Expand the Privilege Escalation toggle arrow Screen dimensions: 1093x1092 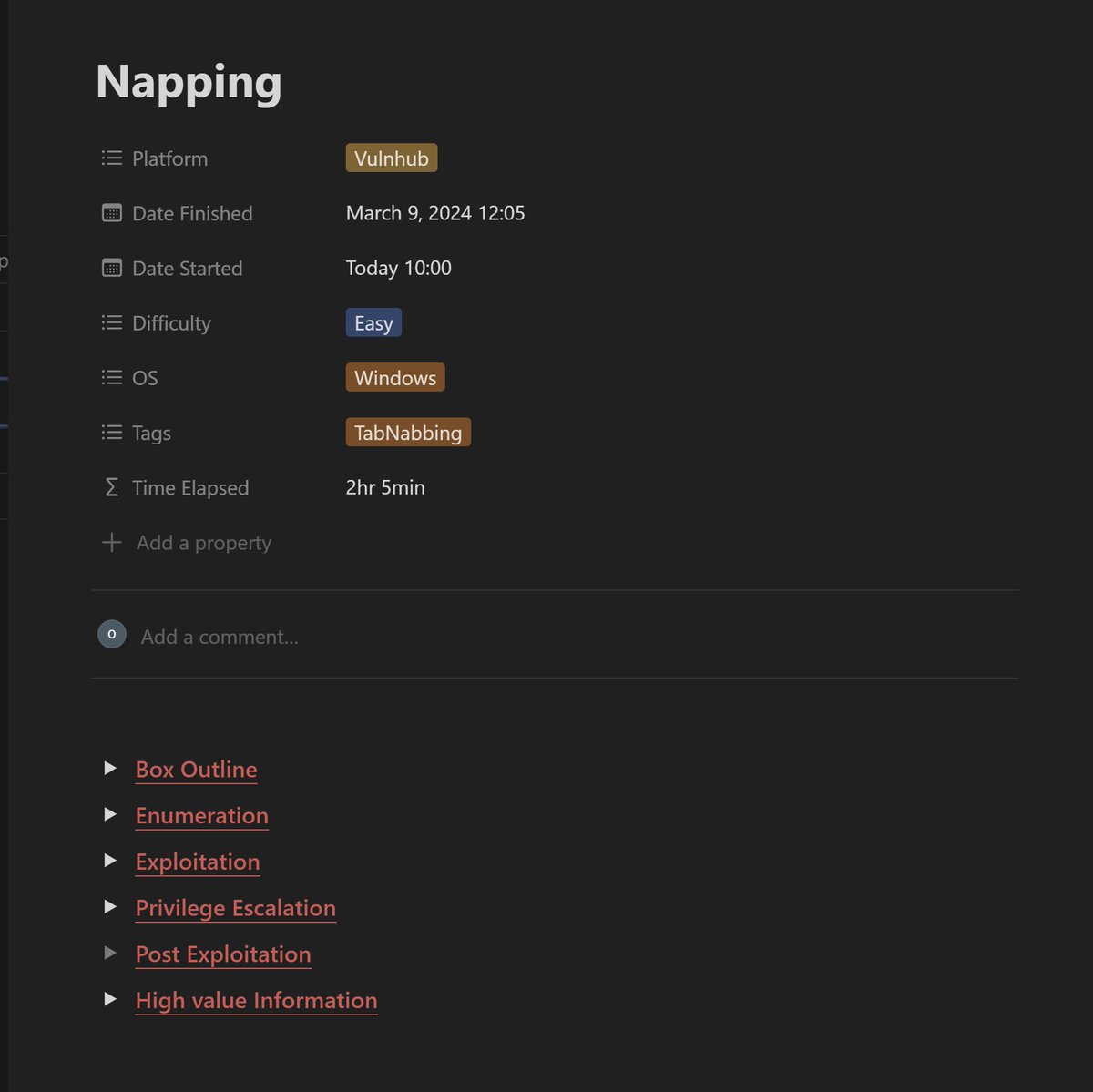click(x=110, y=907)
